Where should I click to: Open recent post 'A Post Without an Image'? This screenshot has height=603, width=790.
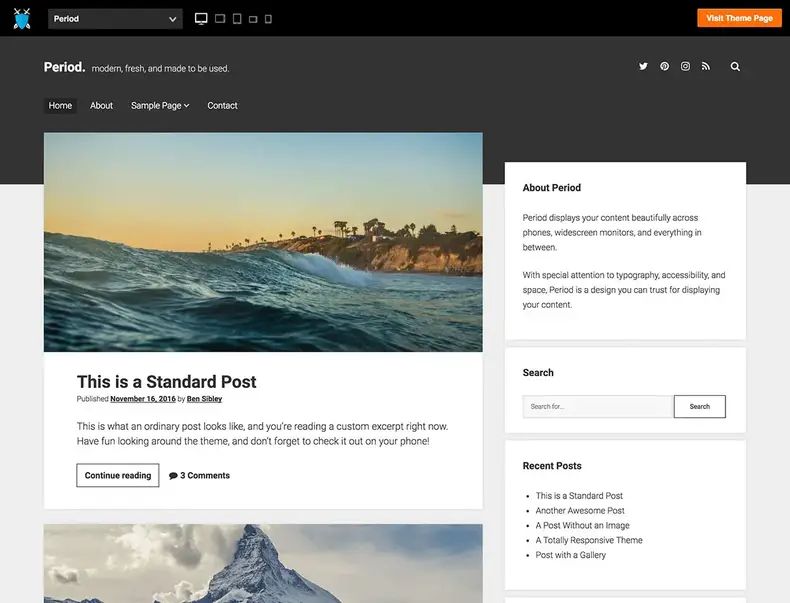click(x=582, y=525)
